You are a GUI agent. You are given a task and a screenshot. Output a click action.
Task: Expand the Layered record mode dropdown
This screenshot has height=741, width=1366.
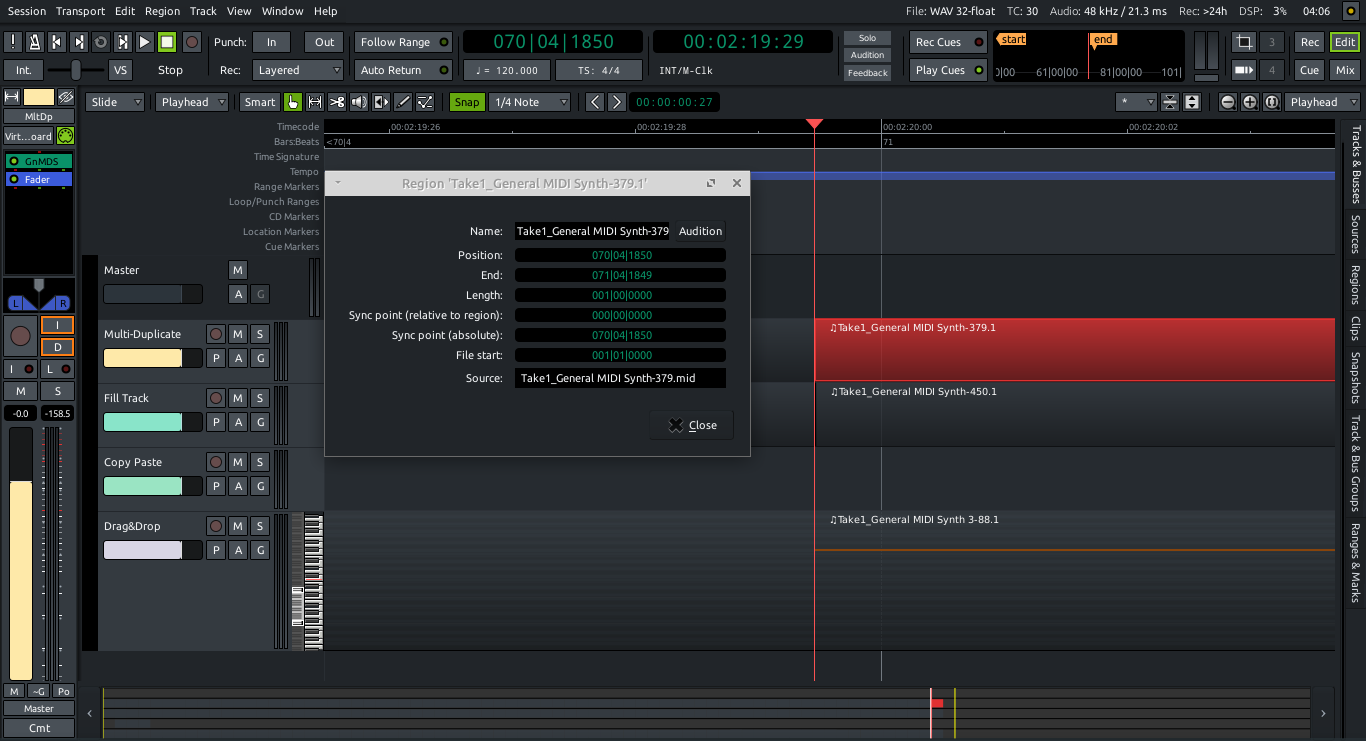297,70
